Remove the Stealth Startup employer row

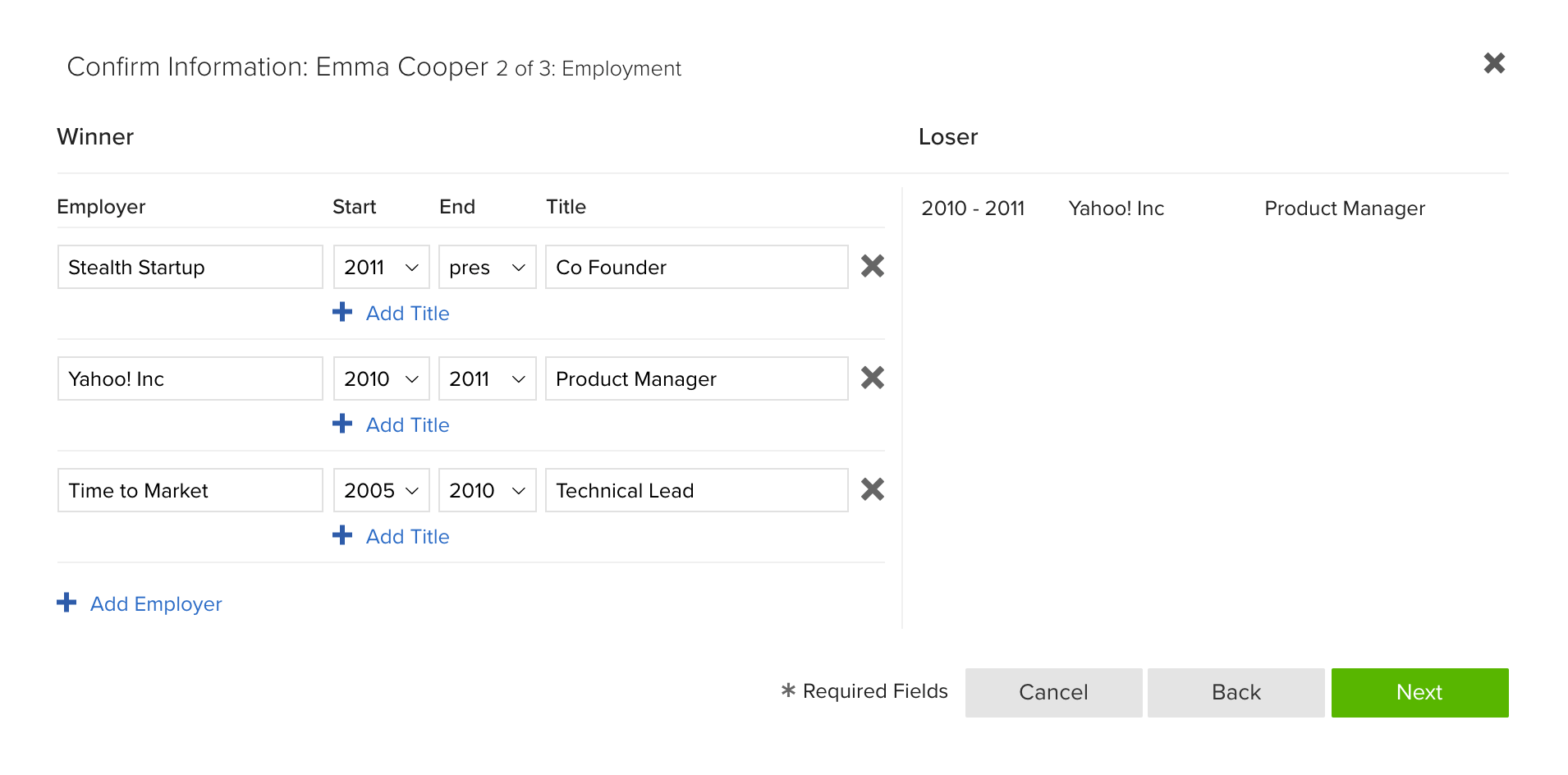tap(872, 266)
